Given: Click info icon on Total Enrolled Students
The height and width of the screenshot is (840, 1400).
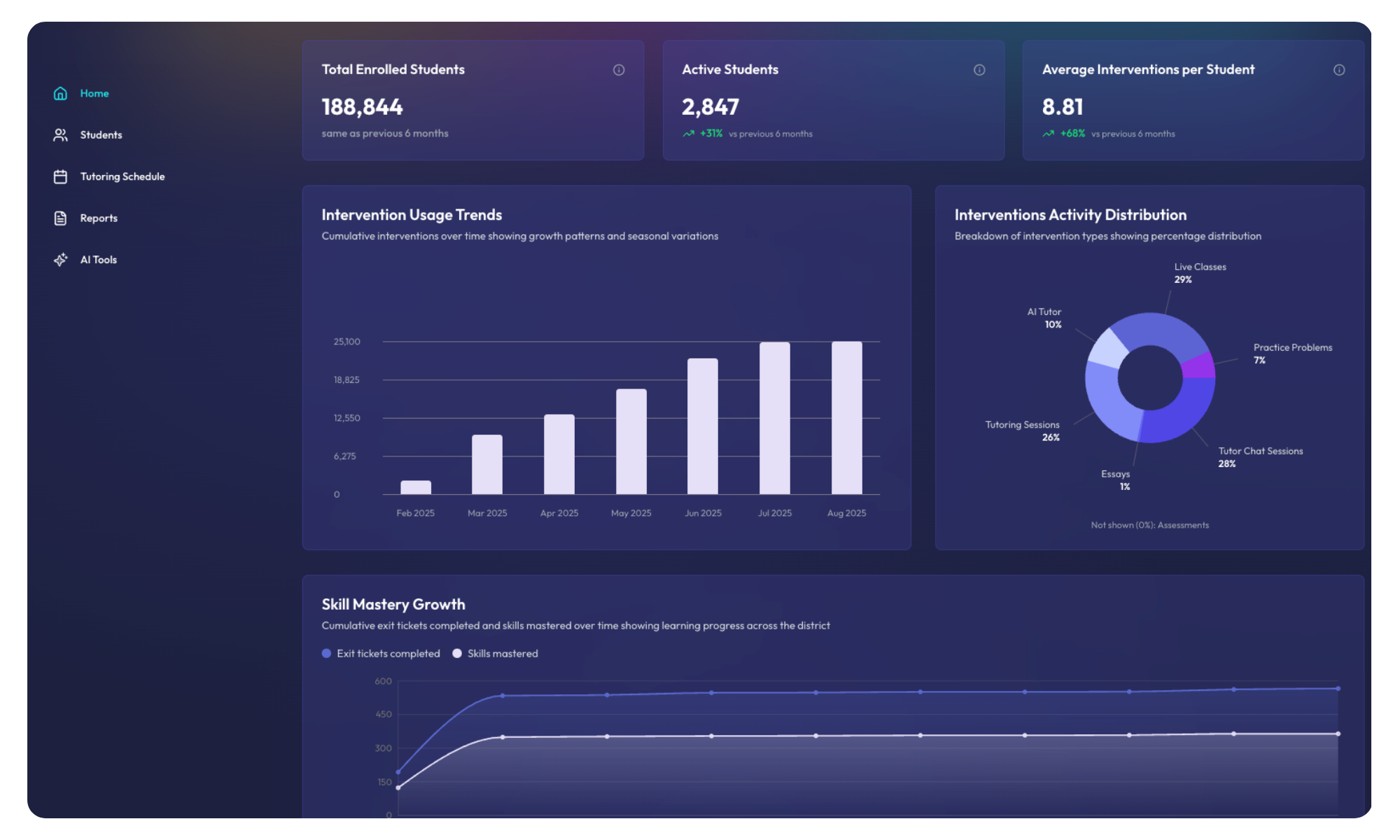Looking at the screenshot, I should pos(619,70).
